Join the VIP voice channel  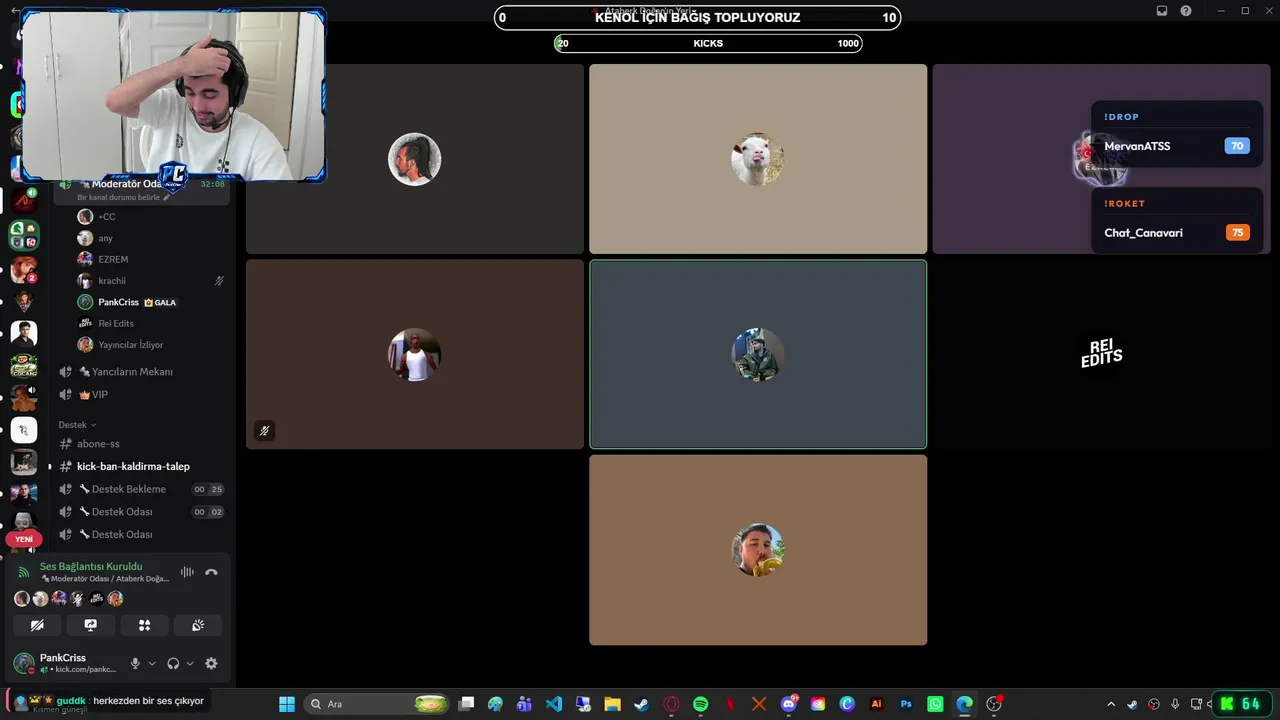140,395
